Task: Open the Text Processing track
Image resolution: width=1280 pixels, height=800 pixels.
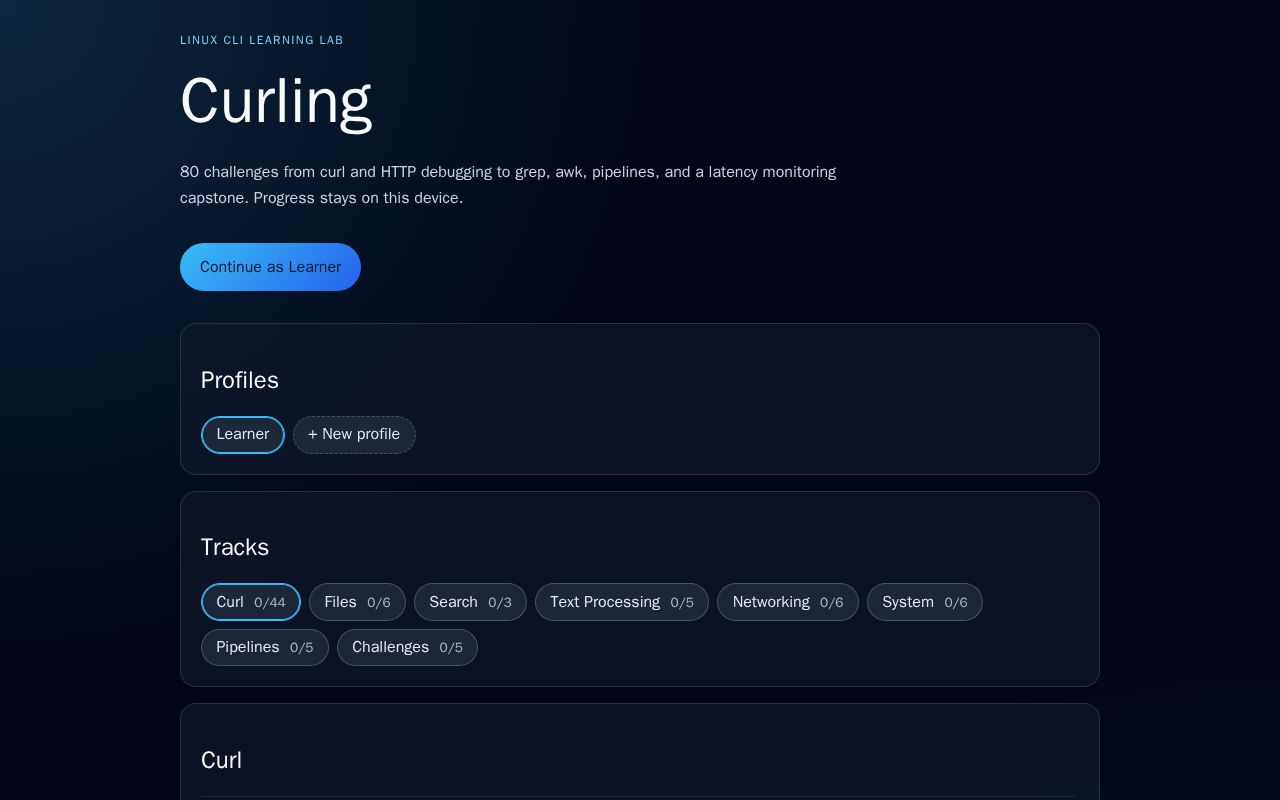Action: click(622, 602)
